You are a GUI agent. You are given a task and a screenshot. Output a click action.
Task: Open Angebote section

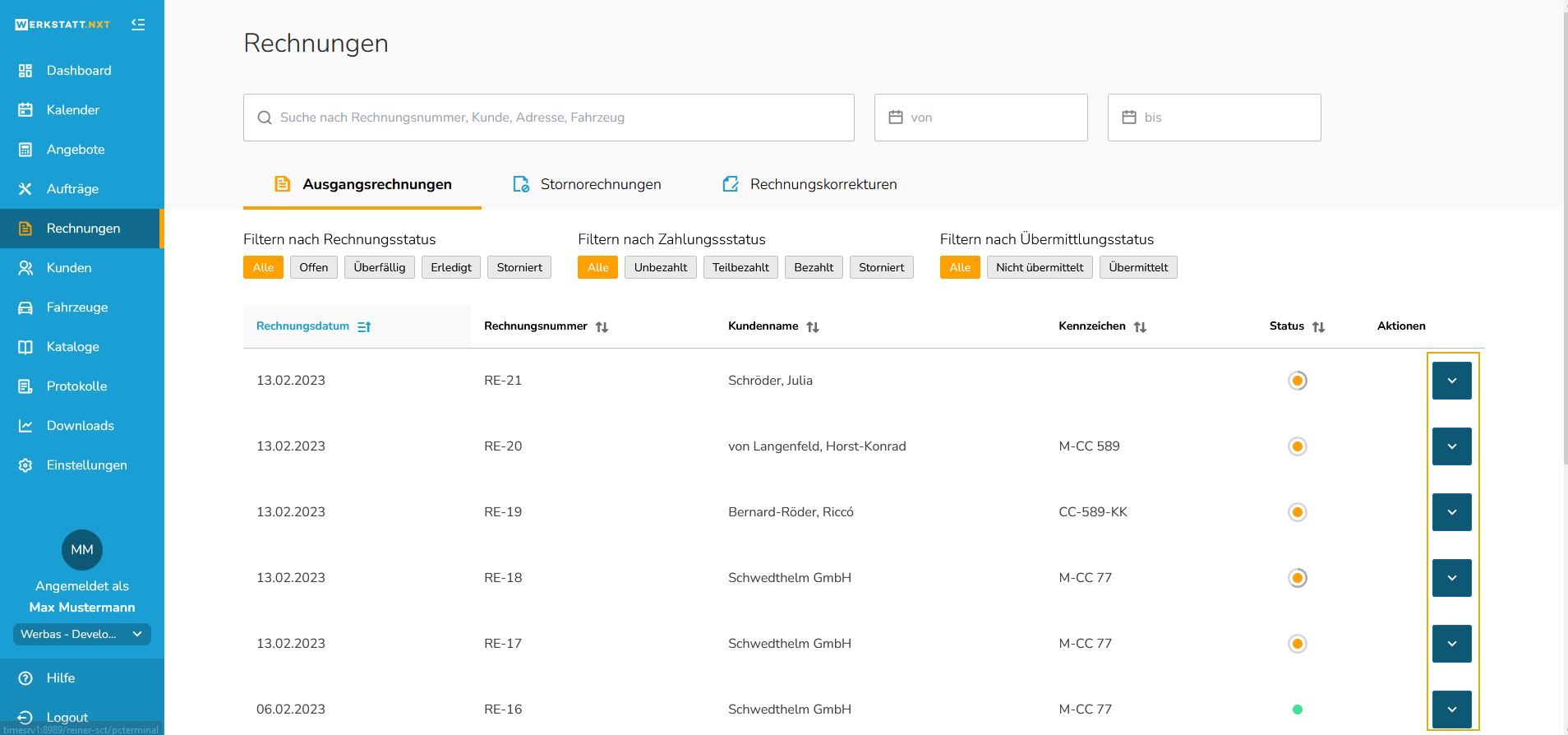(x=81, y=150)
